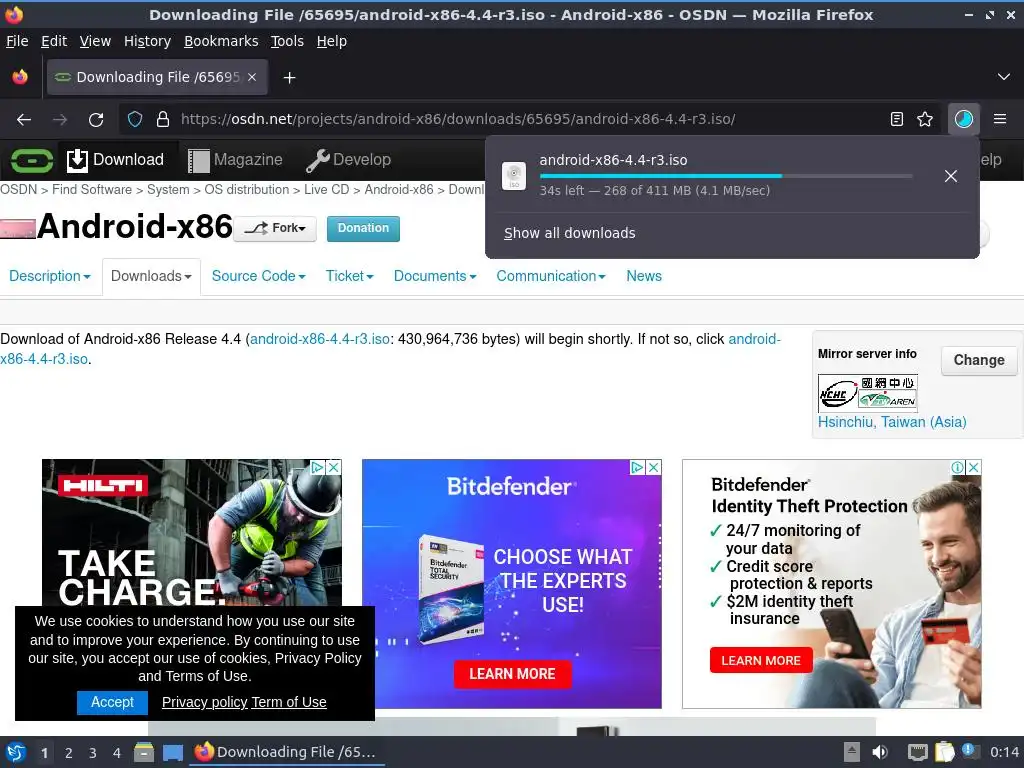Image resolution: width=1024 pixels, height=768 pixels.
Task: Open the OSDN Magazine section
Action: (x=235, y=160)
